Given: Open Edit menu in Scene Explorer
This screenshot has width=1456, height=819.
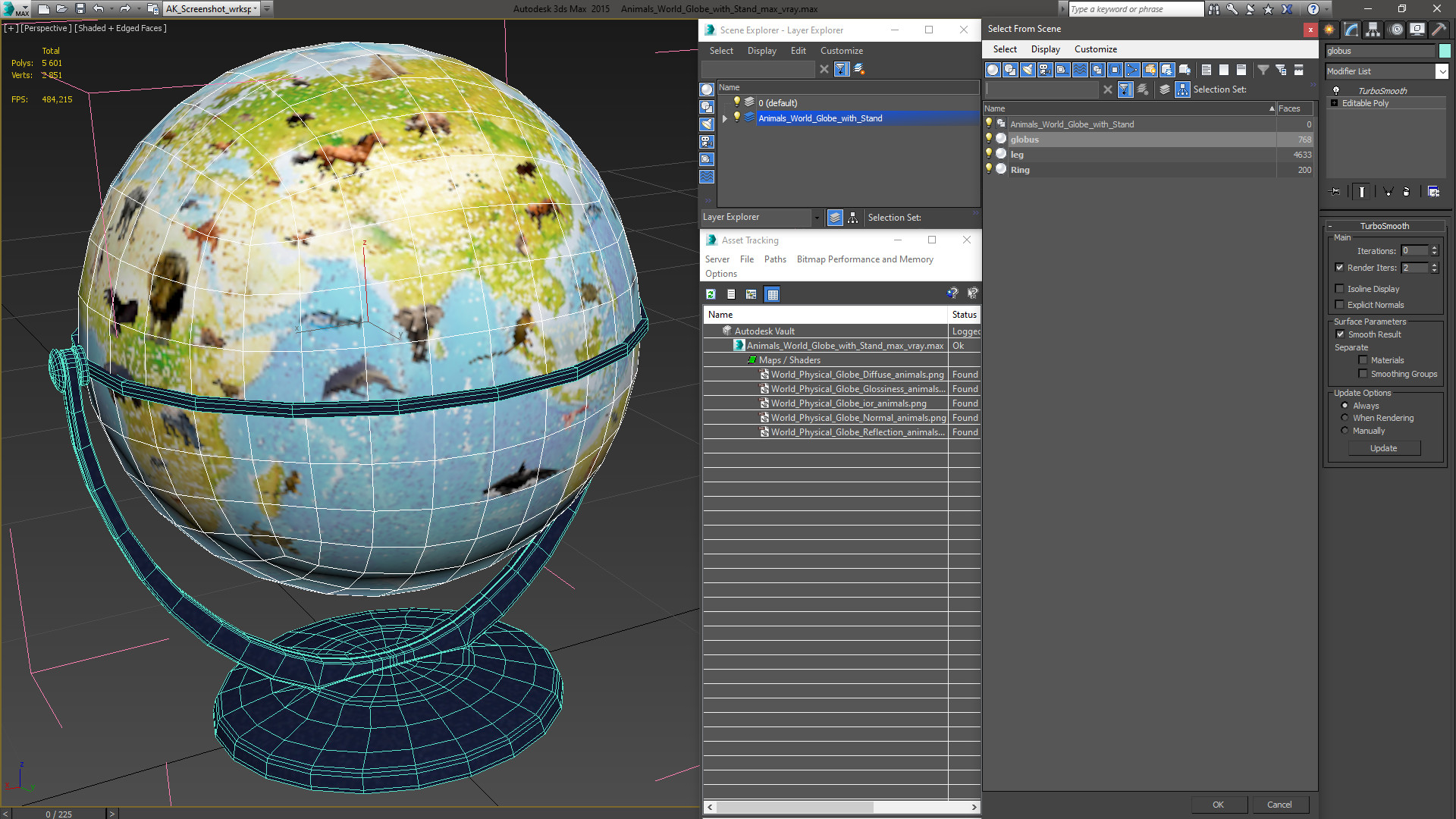Looking at the screenshot, I should click(x=798, y=51).
